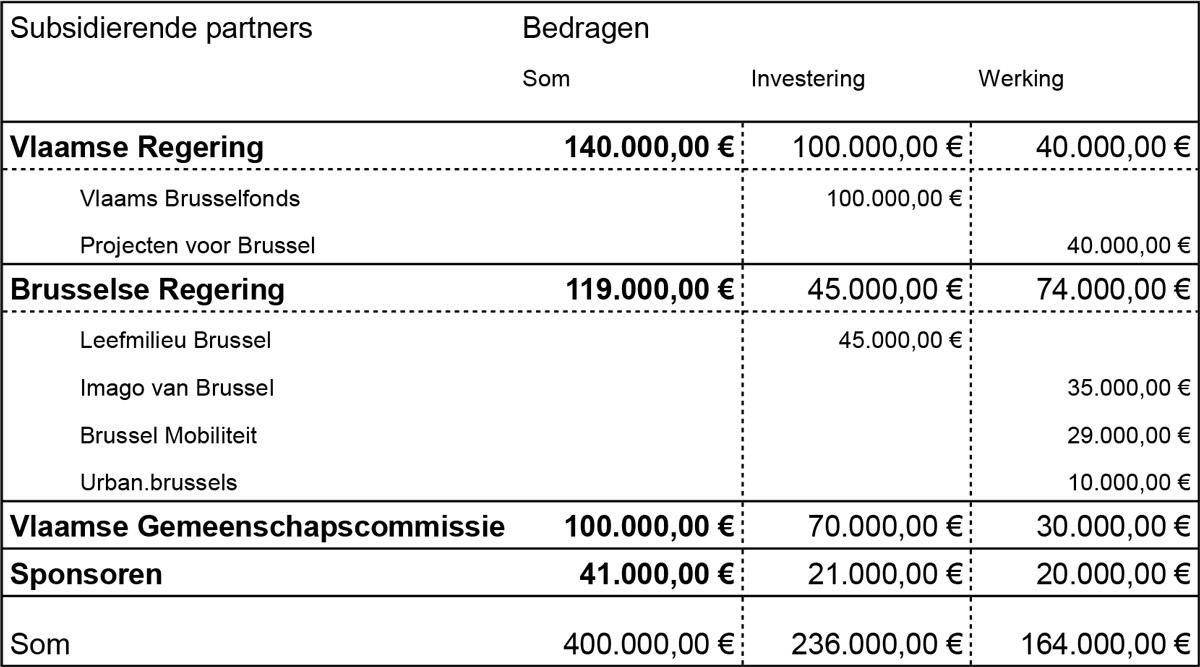
Task: Select the Sponsoren sum 41.000,00 €
Action: (657, 575)
